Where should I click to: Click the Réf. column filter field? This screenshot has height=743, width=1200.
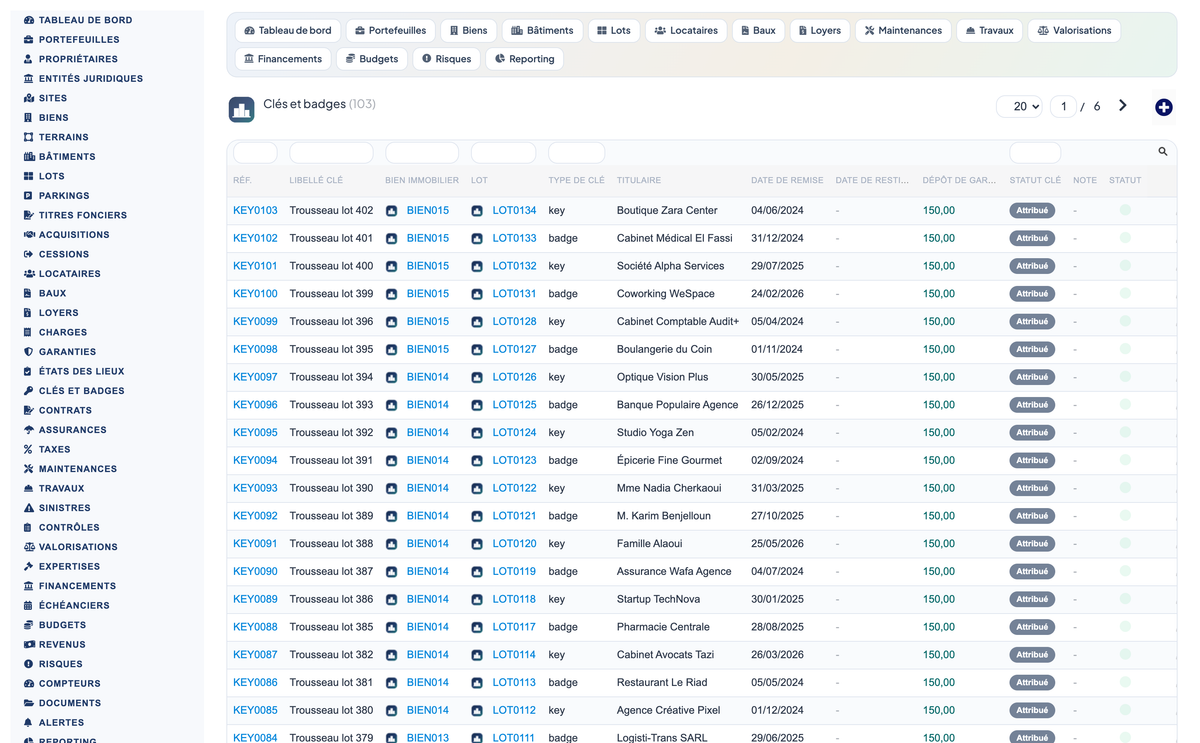click(255, 153)
